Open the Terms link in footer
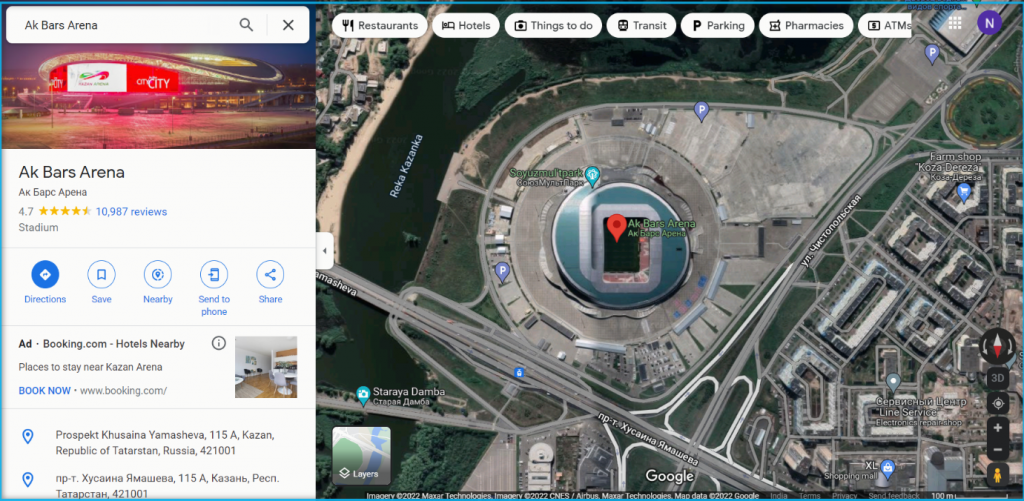 point(809,496)
